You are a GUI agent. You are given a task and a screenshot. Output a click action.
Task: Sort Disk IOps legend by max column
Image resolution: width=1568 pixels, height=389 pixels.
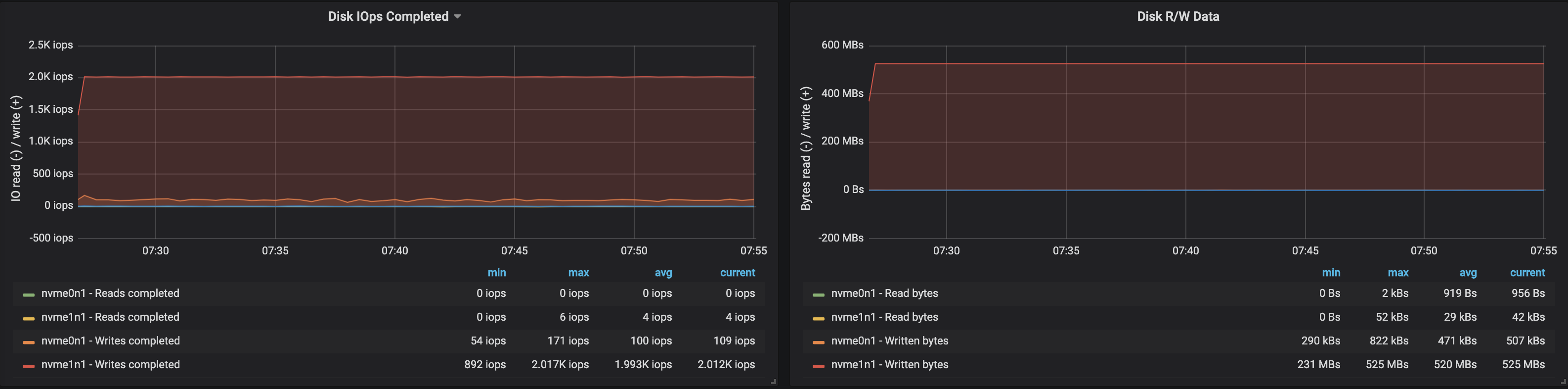(578, 273)
